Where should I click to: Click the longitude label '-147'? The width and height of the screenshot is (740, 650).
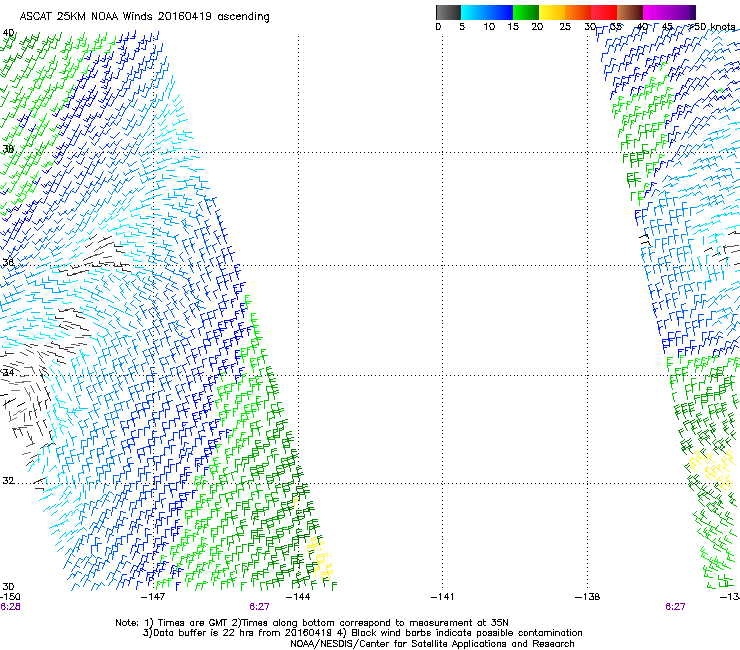[x=153, y=597]
